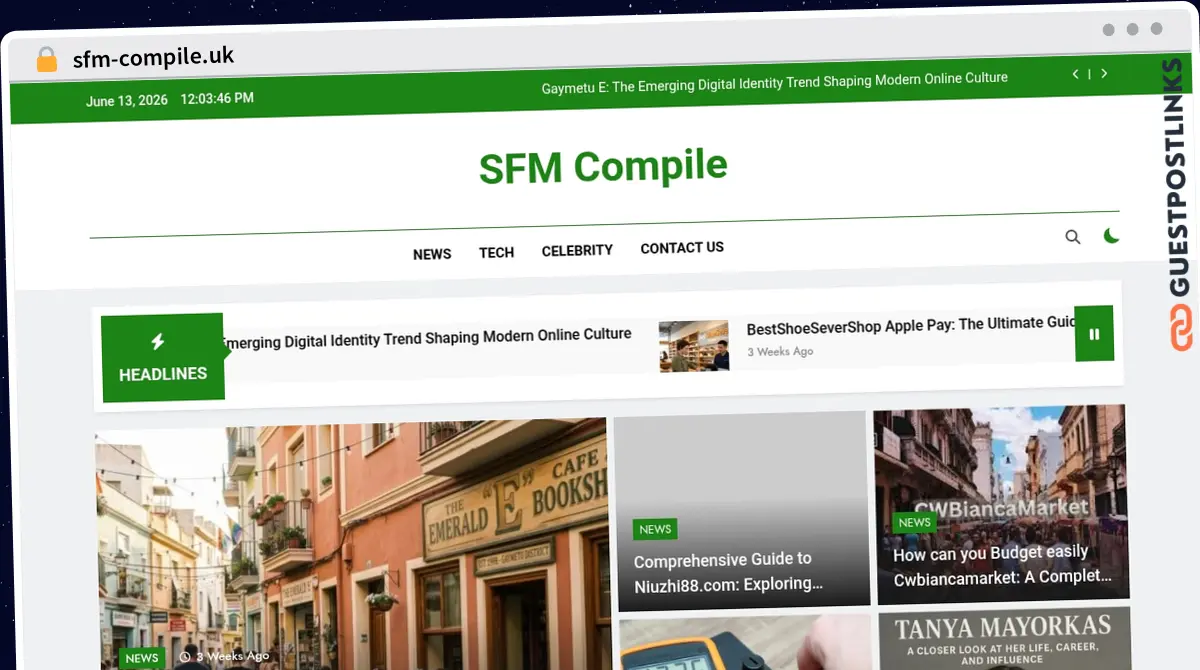The width and height of the screenshot is (1200, 670).
Task: Toggle dark mode moon icon
Action: (1111, 236)
